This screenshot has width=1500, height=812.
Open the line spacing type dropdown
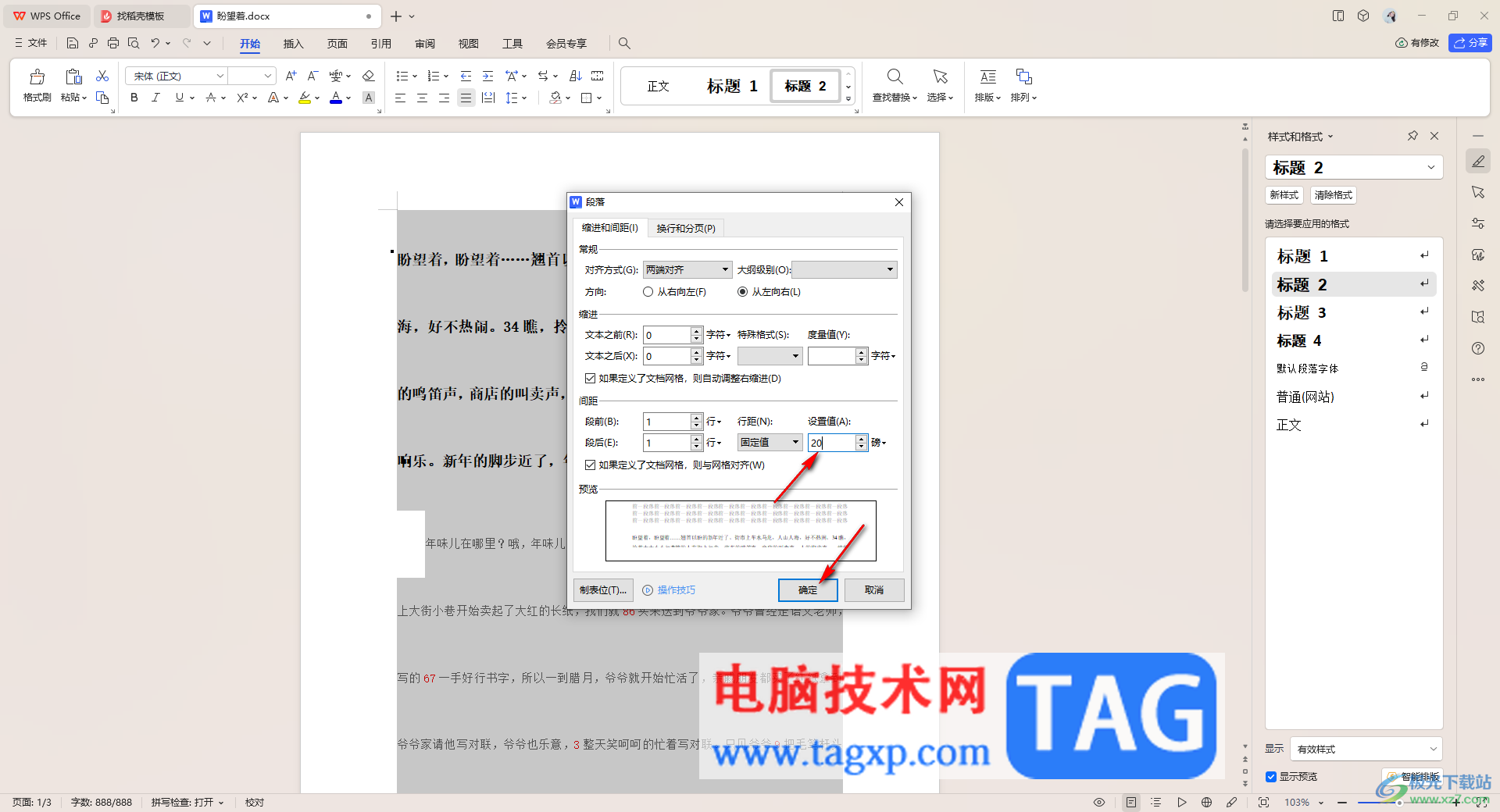click(770, 442)
